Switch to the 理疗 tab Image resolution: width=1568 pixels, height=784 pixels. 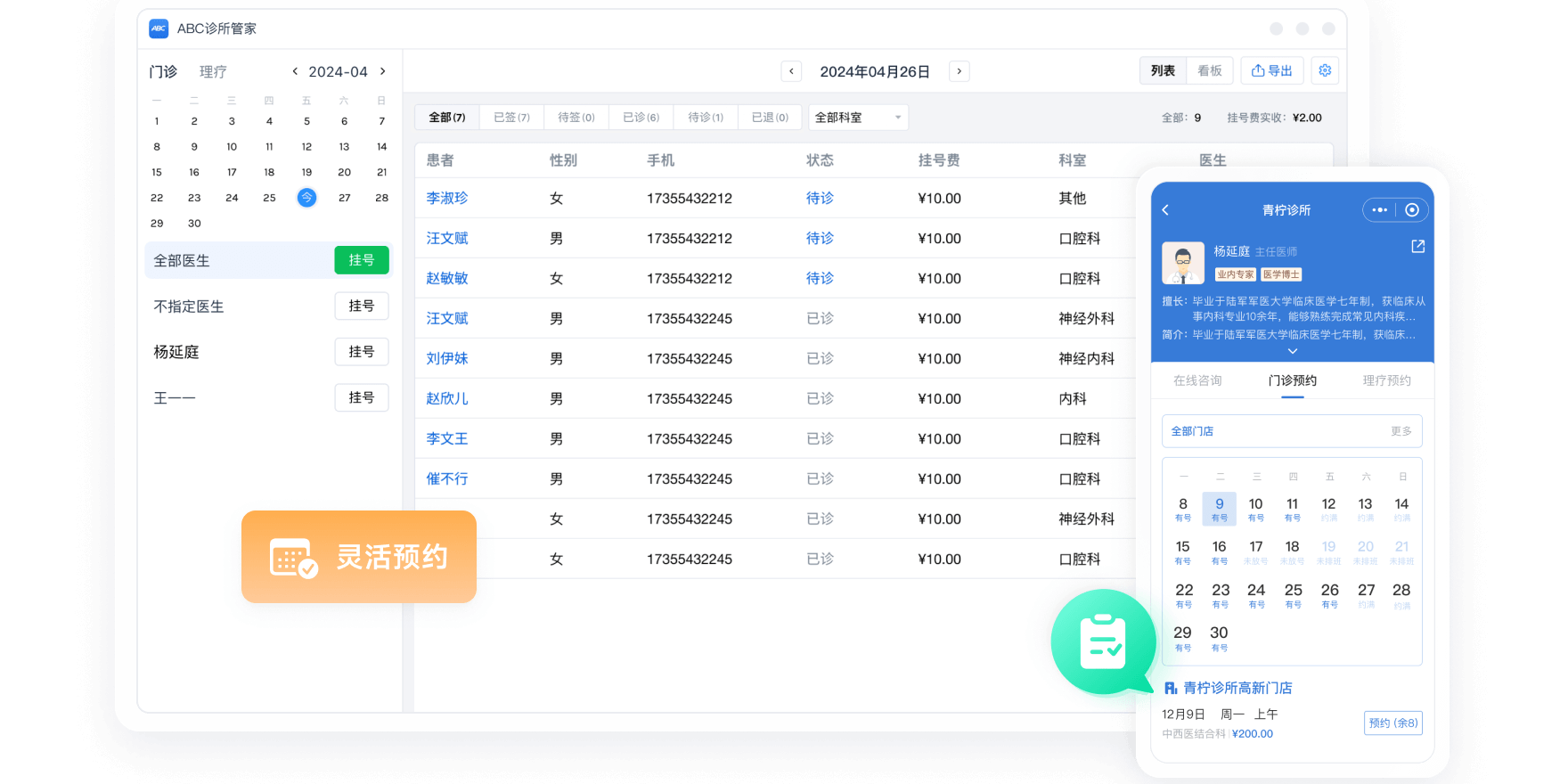point(213,71)
